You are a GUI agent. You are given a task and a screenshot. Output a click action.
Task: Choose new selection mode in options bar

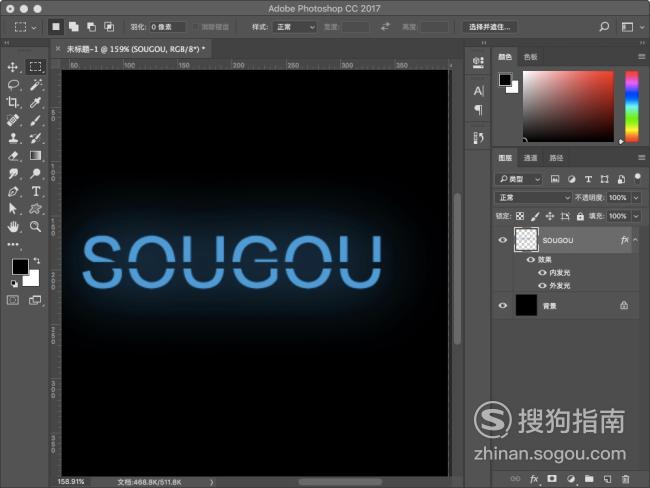click(x=56, y=27)
